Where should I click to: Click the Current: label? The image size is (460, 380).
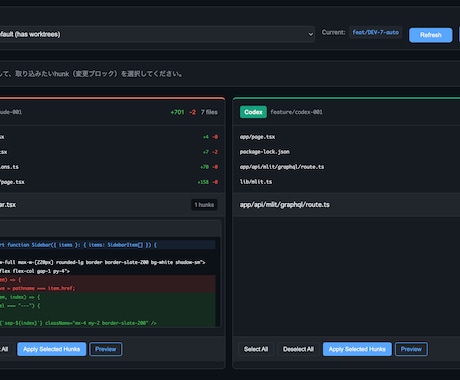[333, 32]
